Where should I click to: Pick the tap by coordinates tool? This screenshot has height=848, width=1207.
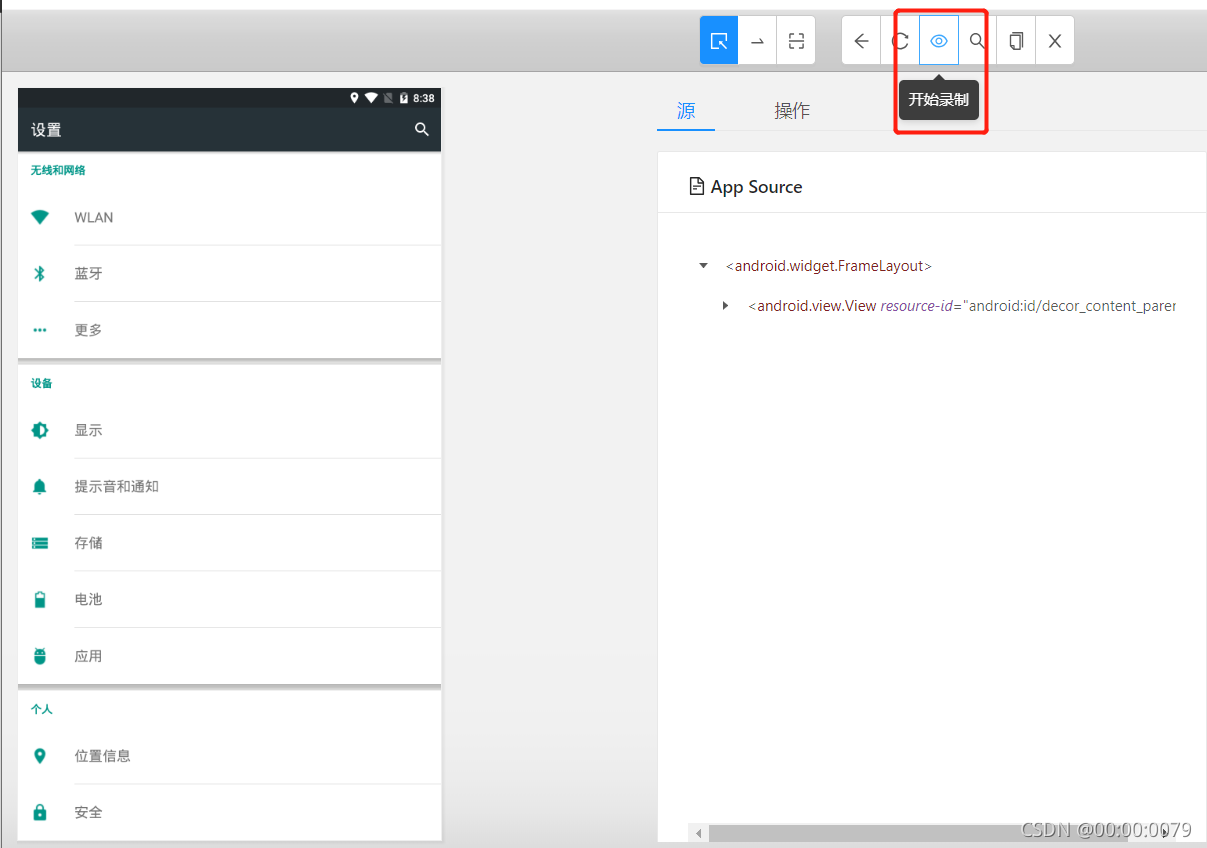pyautogui.click(x=796, y=41)
